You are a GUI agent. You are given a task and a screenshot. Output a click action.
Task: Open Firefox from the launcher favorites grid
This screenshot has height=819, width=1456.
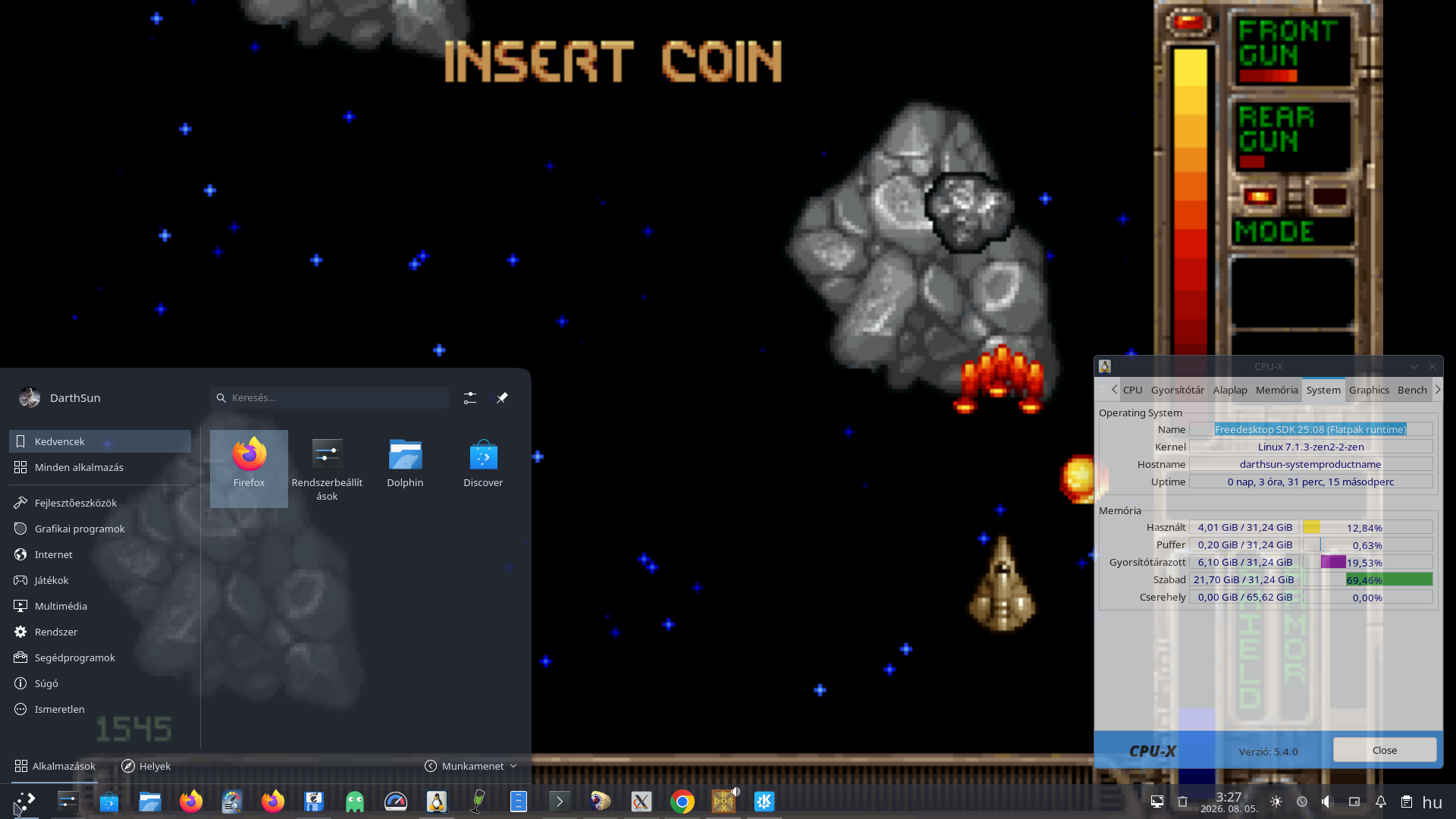[249, 469]
